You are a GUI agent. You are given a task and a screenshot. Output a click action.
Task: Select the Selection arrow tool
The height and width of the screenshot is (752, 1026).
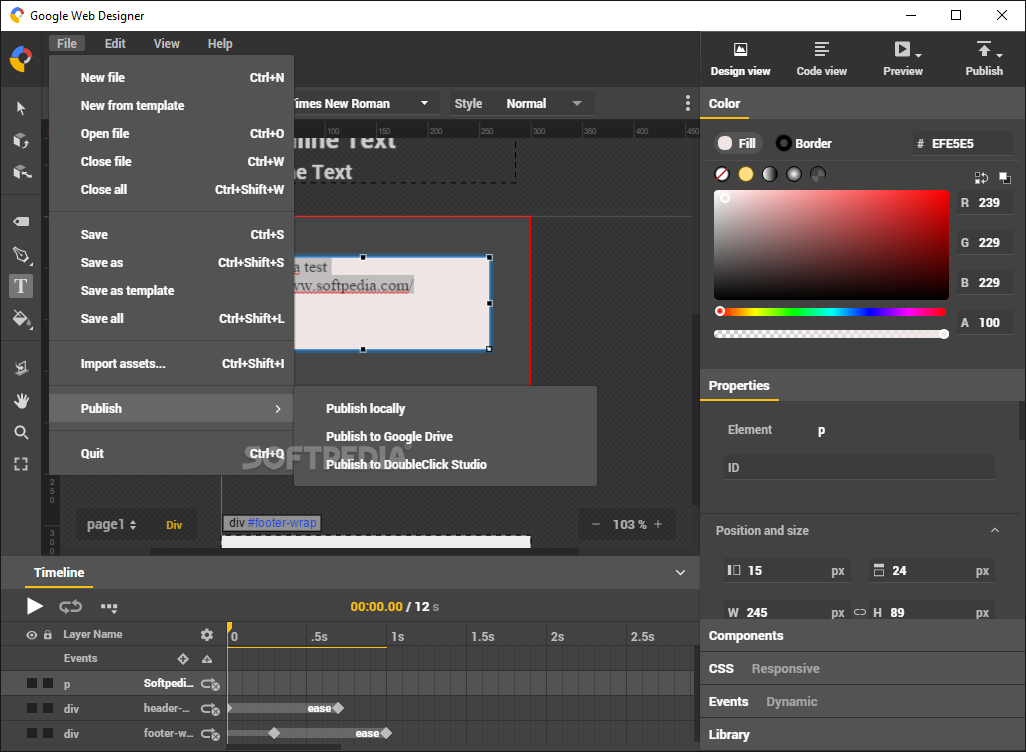[21, 108]
